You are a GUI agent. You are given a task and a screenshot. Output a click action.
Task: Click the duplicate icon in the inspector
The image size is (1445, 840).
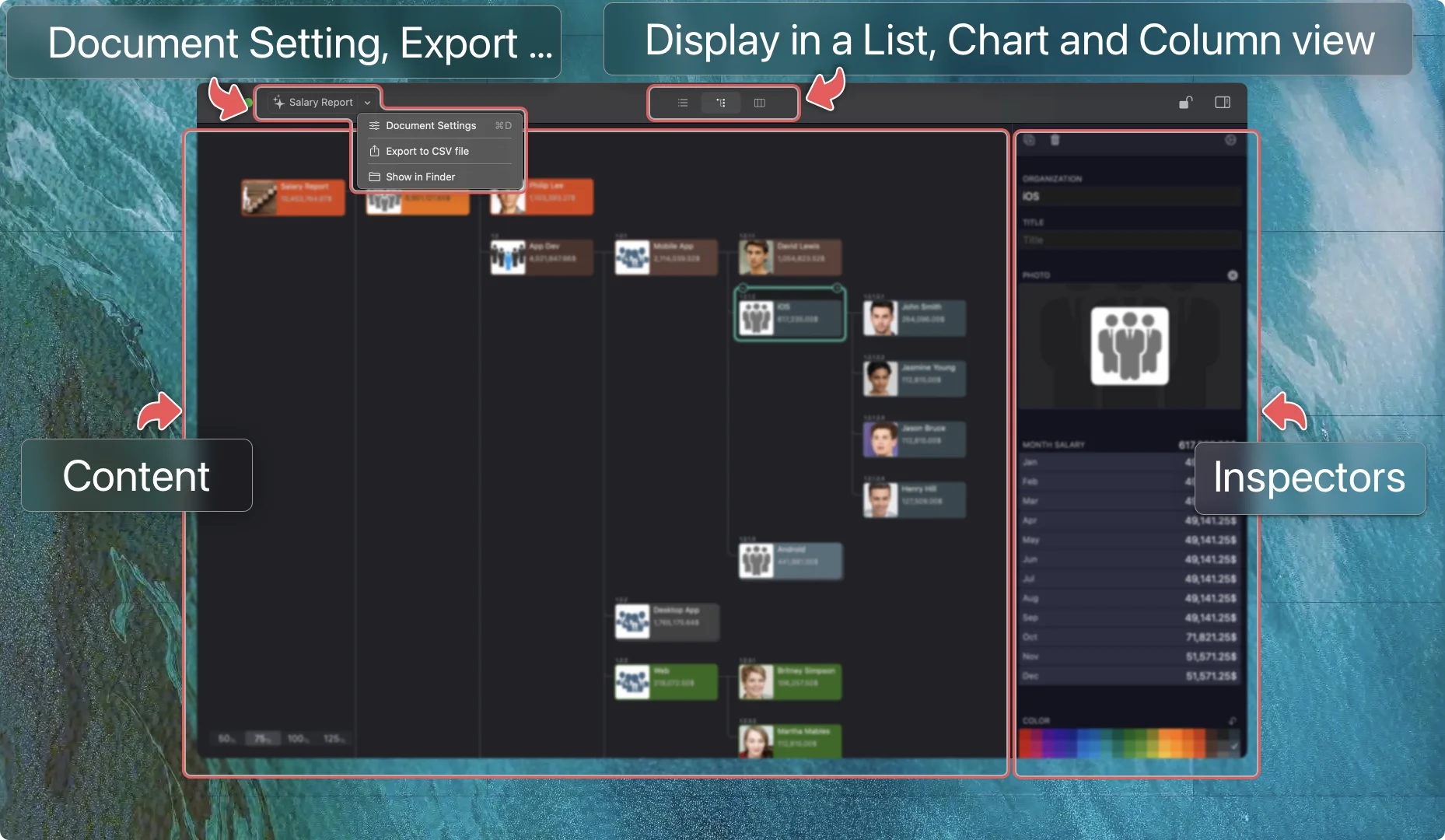[x=1029, y=141]
